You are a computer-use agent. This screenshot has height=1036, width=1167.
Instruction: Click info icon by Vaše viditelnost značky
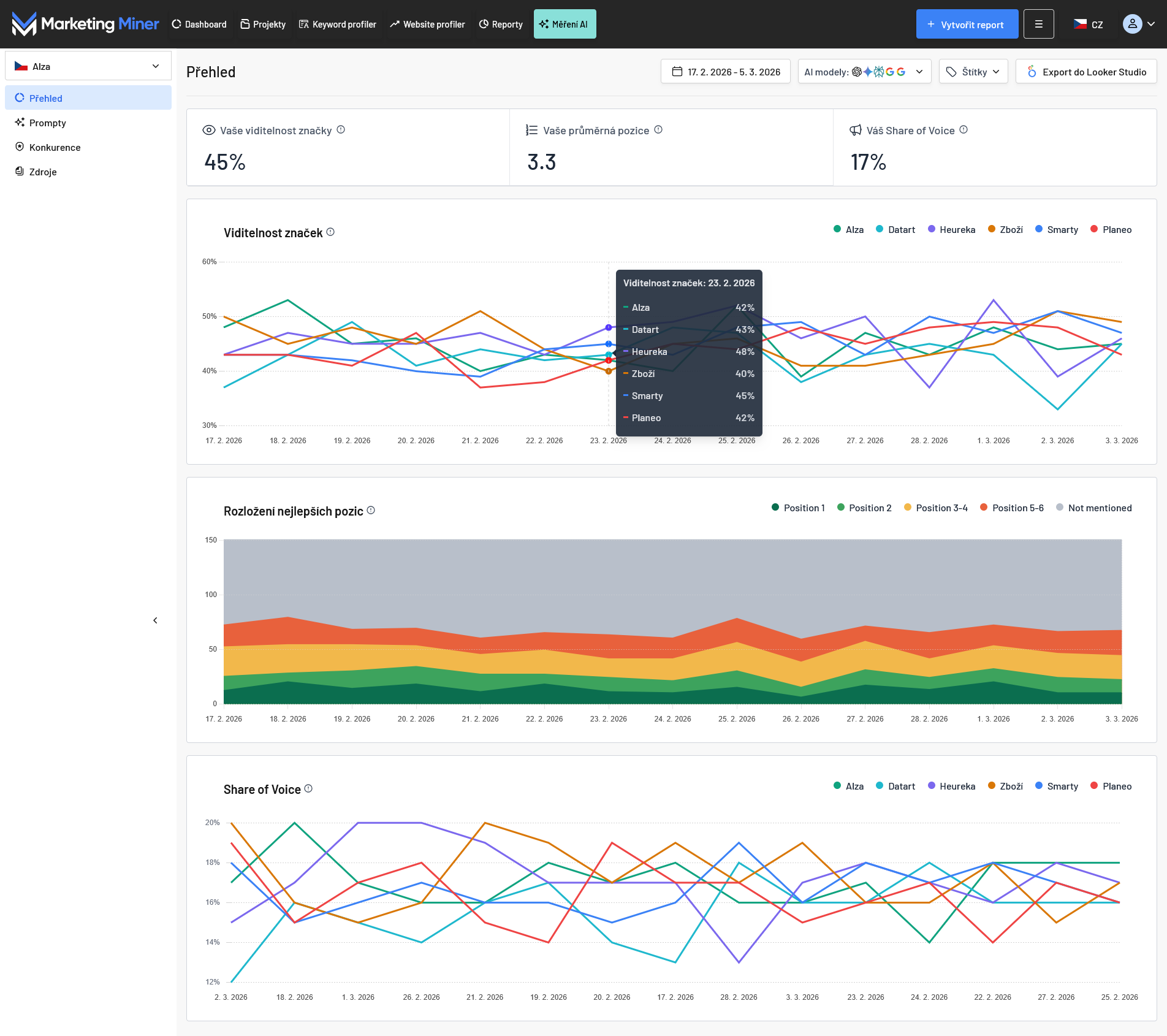(341, 129)
